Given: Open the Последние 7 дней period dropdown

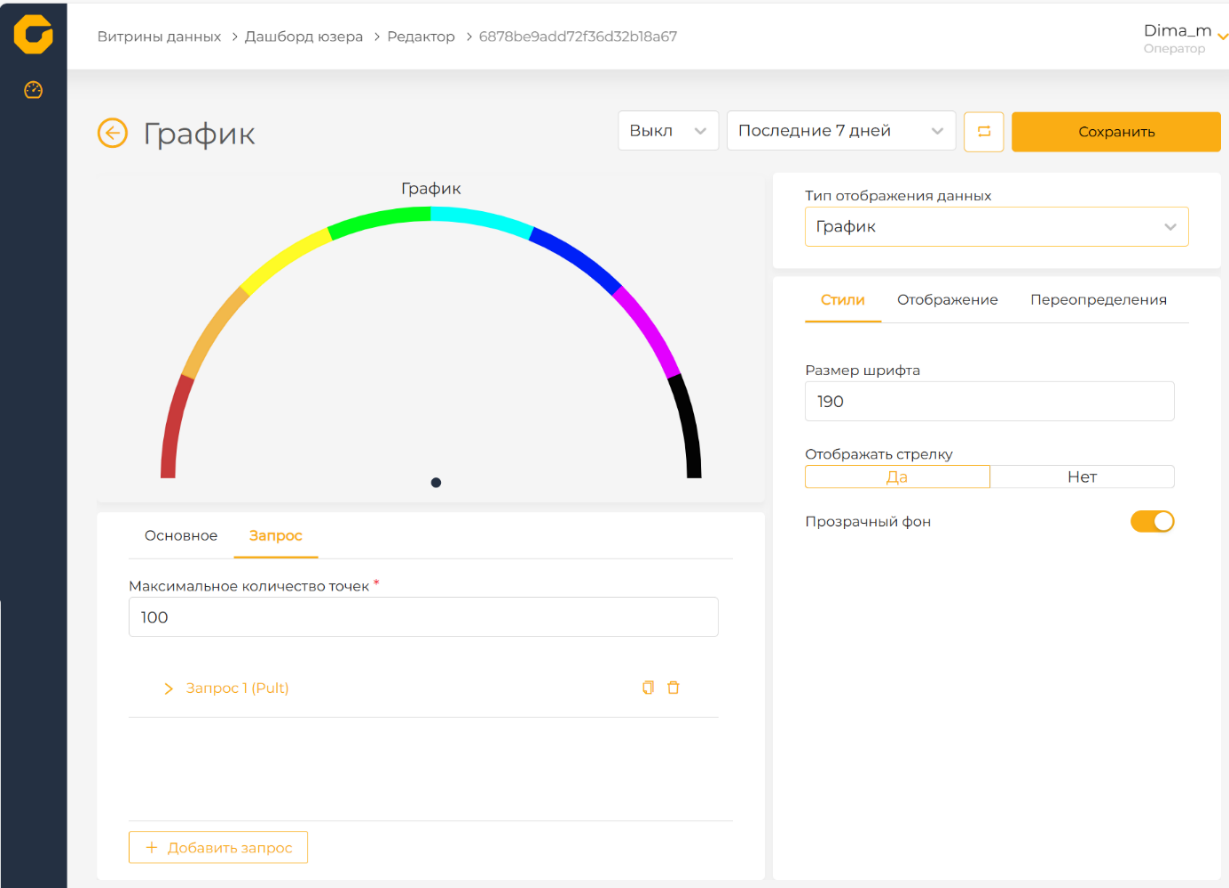Looking at the screenshot, I should pyautogui.click(x=841, y=131).
